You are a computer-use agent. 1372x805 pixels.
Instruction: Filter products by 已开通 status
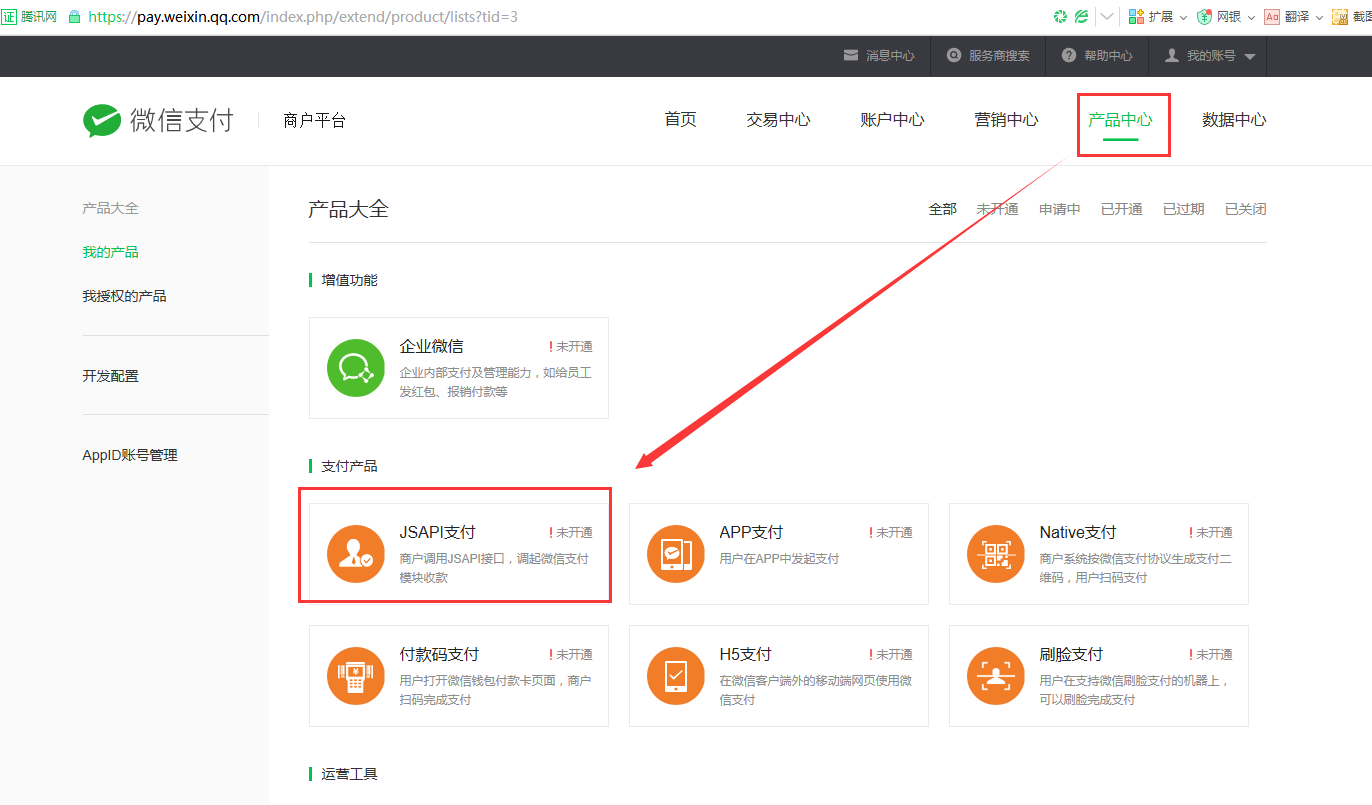point(1121,209)
